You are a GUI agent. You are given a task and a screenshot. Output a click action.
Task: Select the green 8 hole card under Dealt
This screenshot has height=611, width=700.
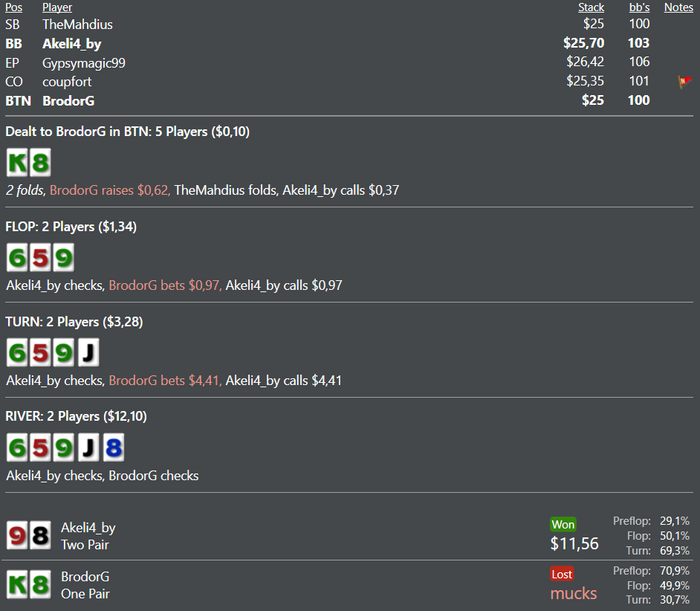(x=40, y=162)
